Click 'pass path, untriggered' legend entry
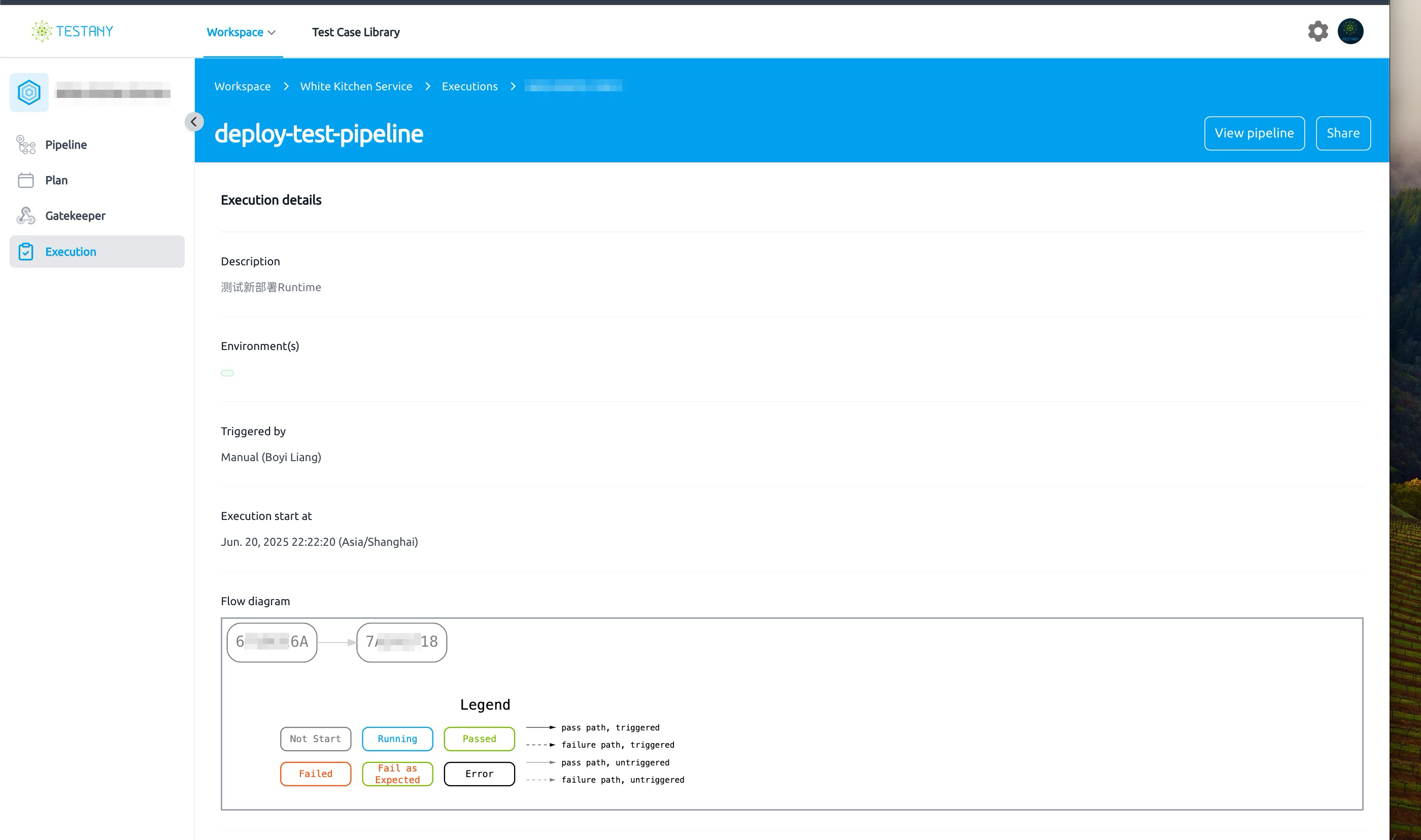 click(x=616, y=763)
